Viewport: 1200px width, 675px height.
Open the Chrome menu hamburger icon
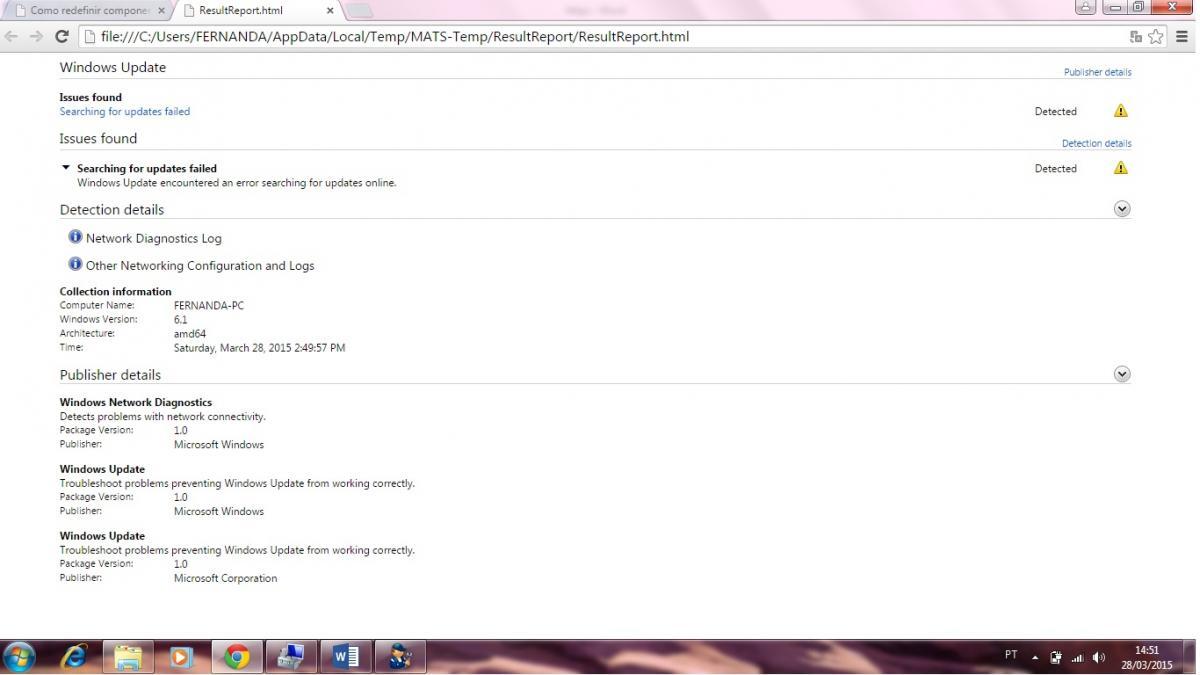pos(1183,37)
